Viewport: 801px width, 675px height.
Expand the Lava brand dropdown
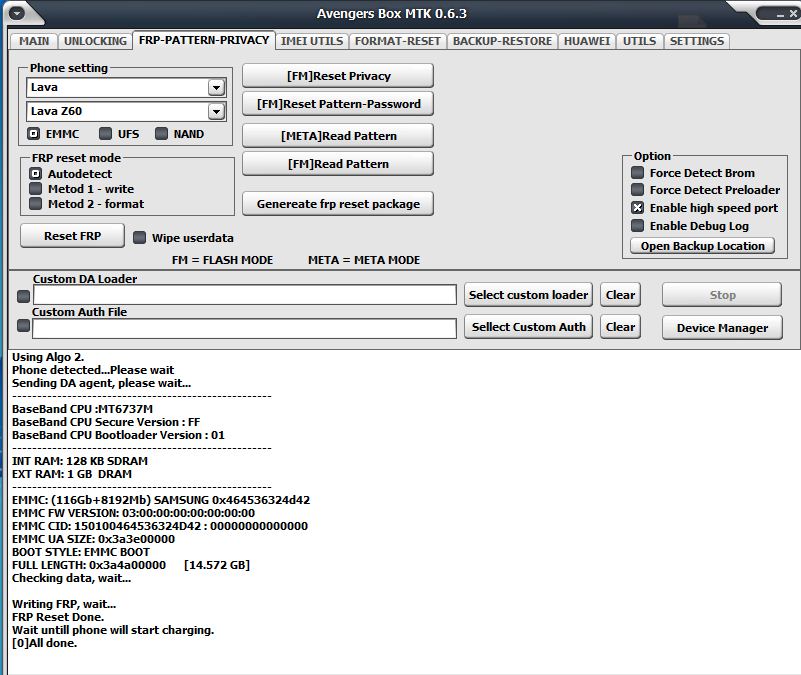click(216, 87)
